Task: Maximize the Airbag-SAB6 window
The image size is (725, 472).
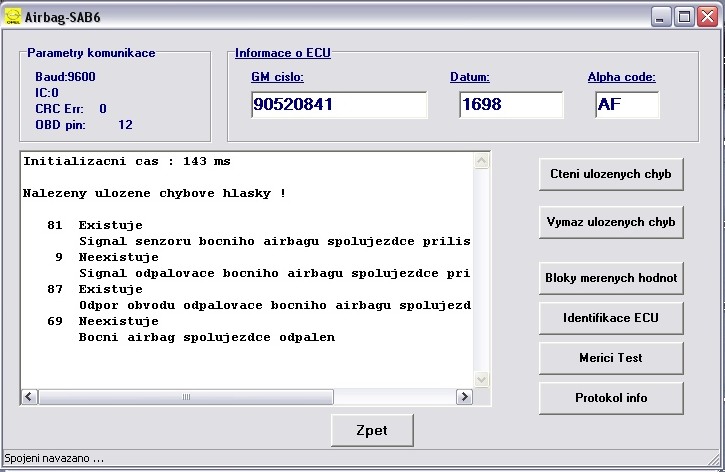Action: click(685, 16)
